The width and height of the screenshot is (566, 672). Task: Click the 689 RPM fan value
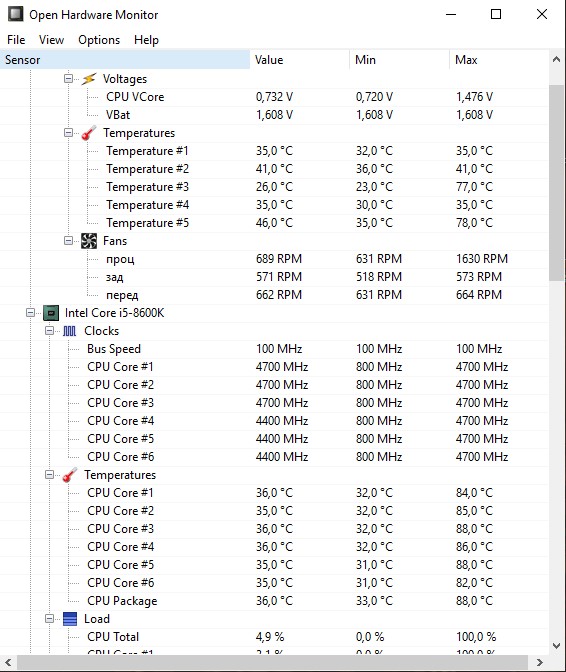pyautogui.click(x=279, y=259)
